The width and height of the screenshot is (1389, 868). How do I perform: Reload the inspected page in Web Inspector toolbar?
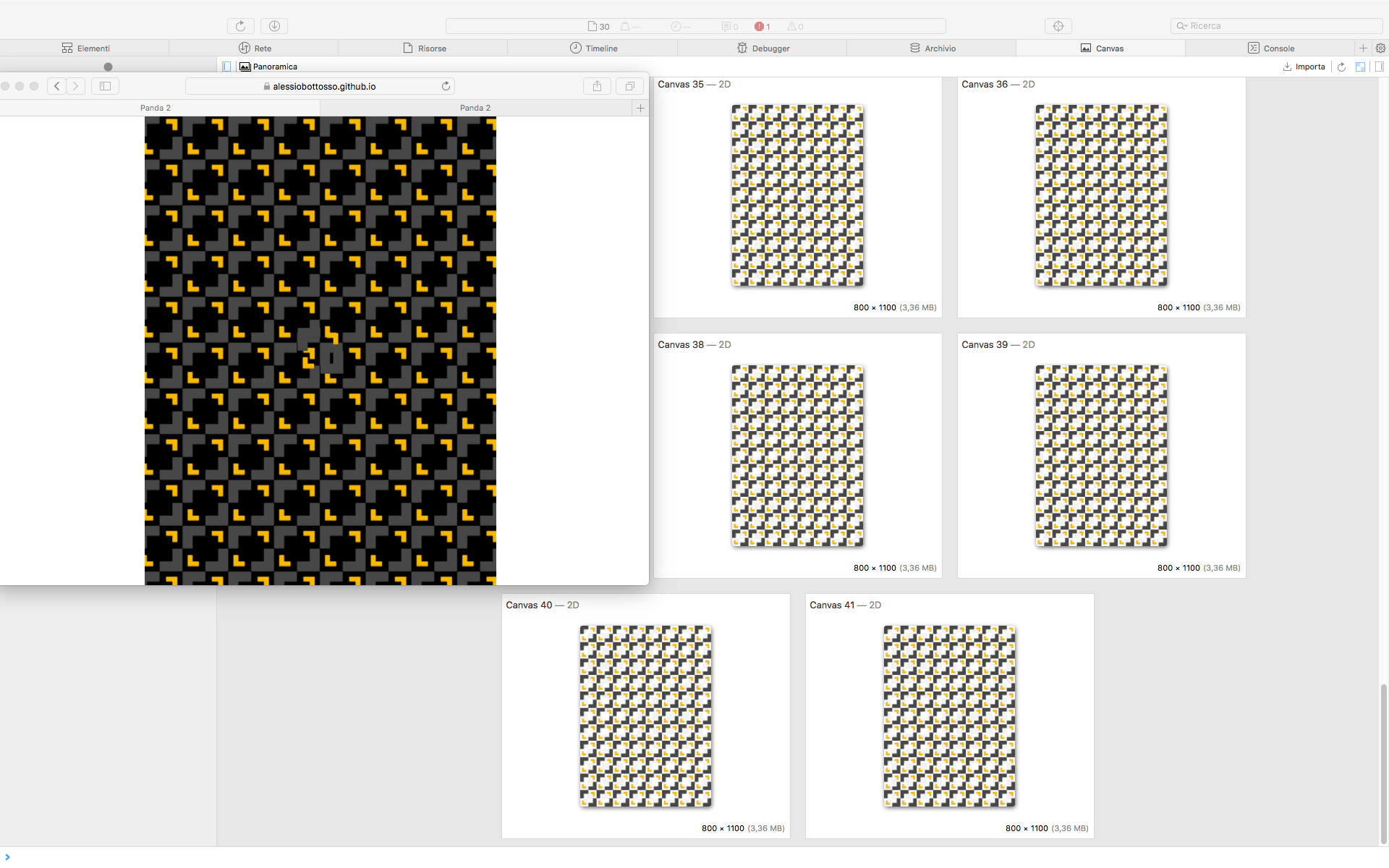click(x=240, y=26)
